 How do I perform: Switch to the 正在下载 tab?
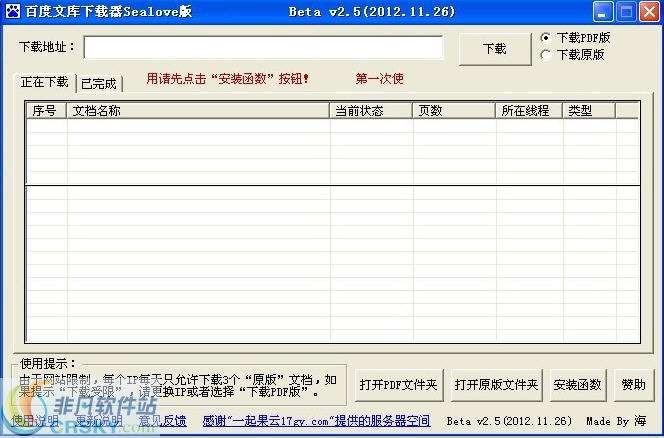point(44,82)
